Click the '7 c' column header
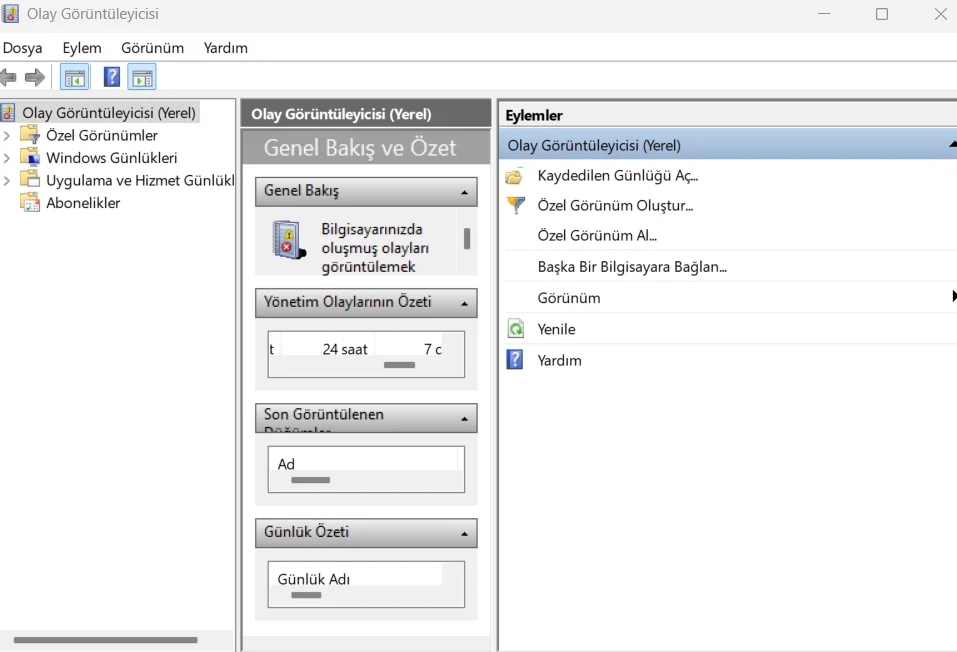The height and width of the screenshot is (652, 957). (433, 349)
